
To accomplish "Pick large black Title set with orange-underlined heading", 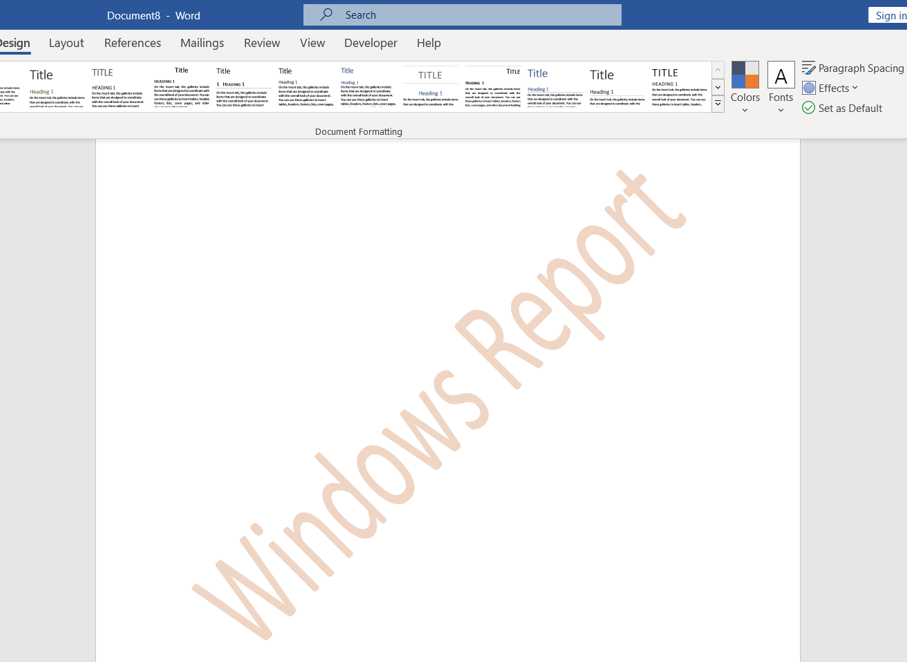I will tap(617, 87).
